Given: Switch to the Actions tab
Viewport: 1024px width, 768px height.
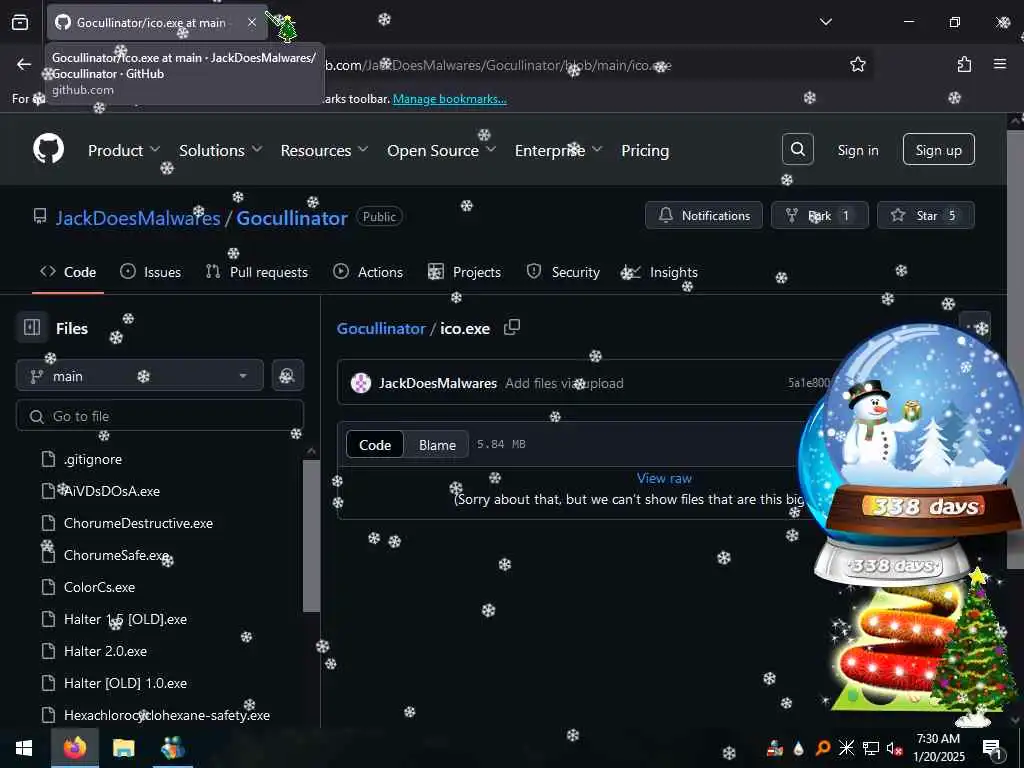Looking at the screenshot, I should tap(368, 272).
